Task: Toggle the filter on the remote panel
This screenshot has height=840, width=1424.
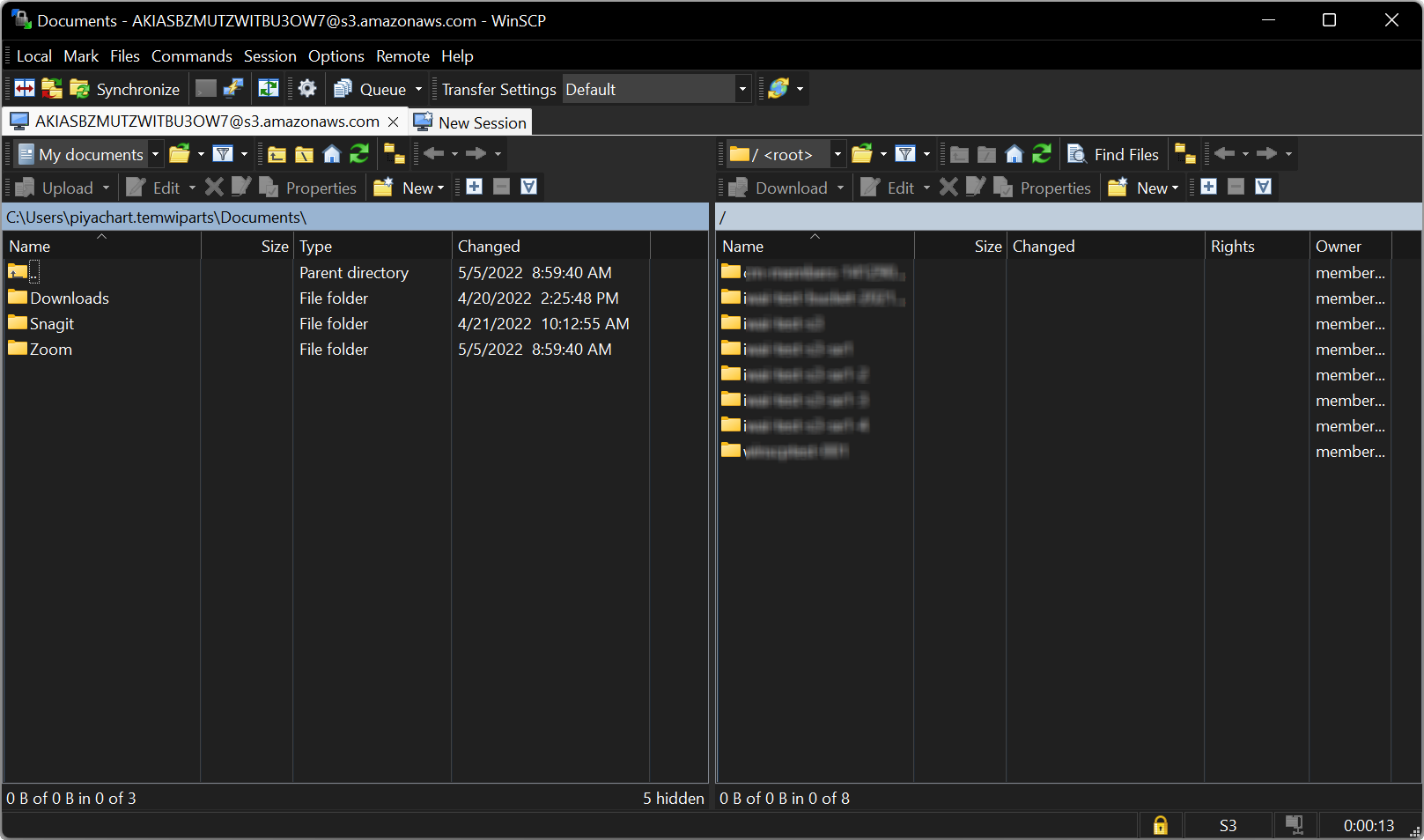Action: pyautogui.click(x=906, y=153)
